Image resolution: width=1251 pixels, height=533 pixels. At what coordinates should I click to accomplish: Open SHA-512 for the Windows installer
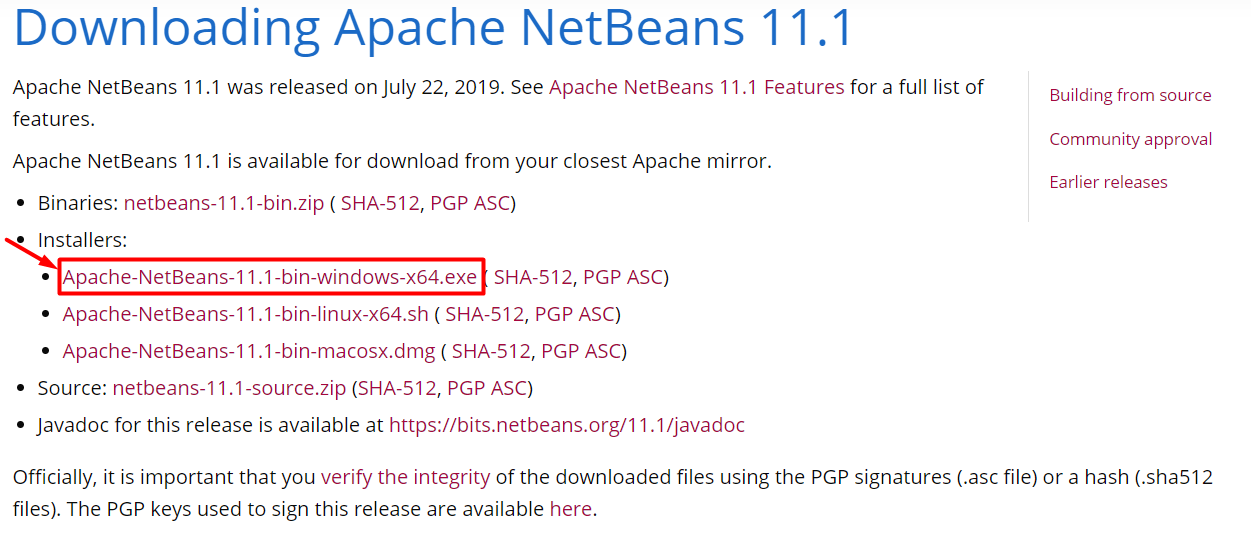533,277
